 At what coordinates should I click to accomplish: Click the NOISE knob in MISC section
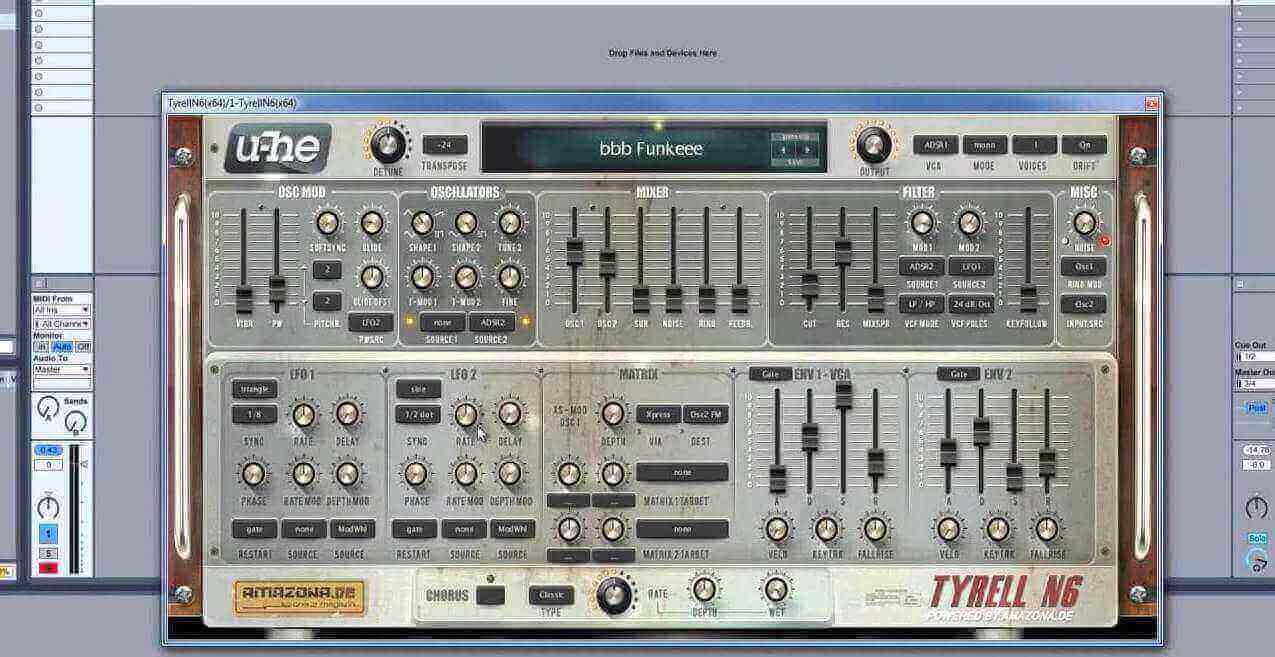1084,222
